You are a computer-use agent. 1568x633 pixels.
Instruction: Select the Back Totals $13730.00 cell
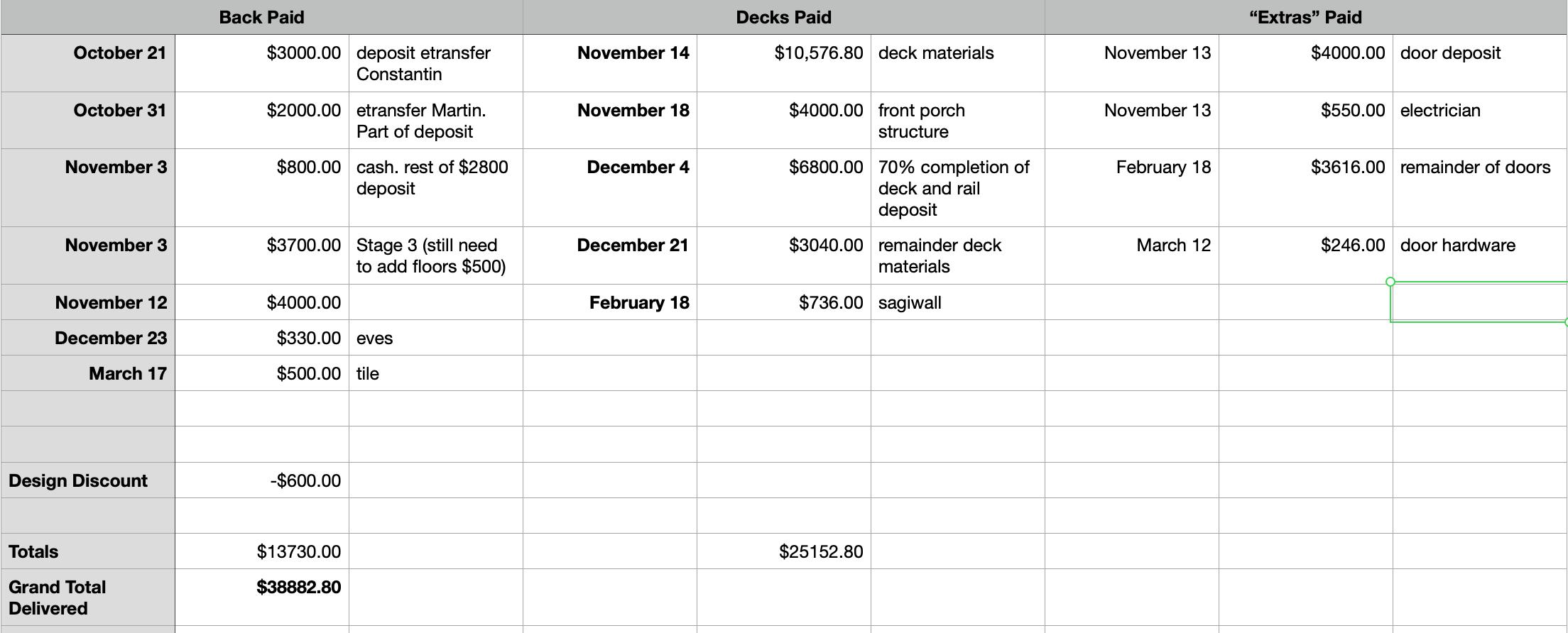pyautogui.click(x=298, y=551)
